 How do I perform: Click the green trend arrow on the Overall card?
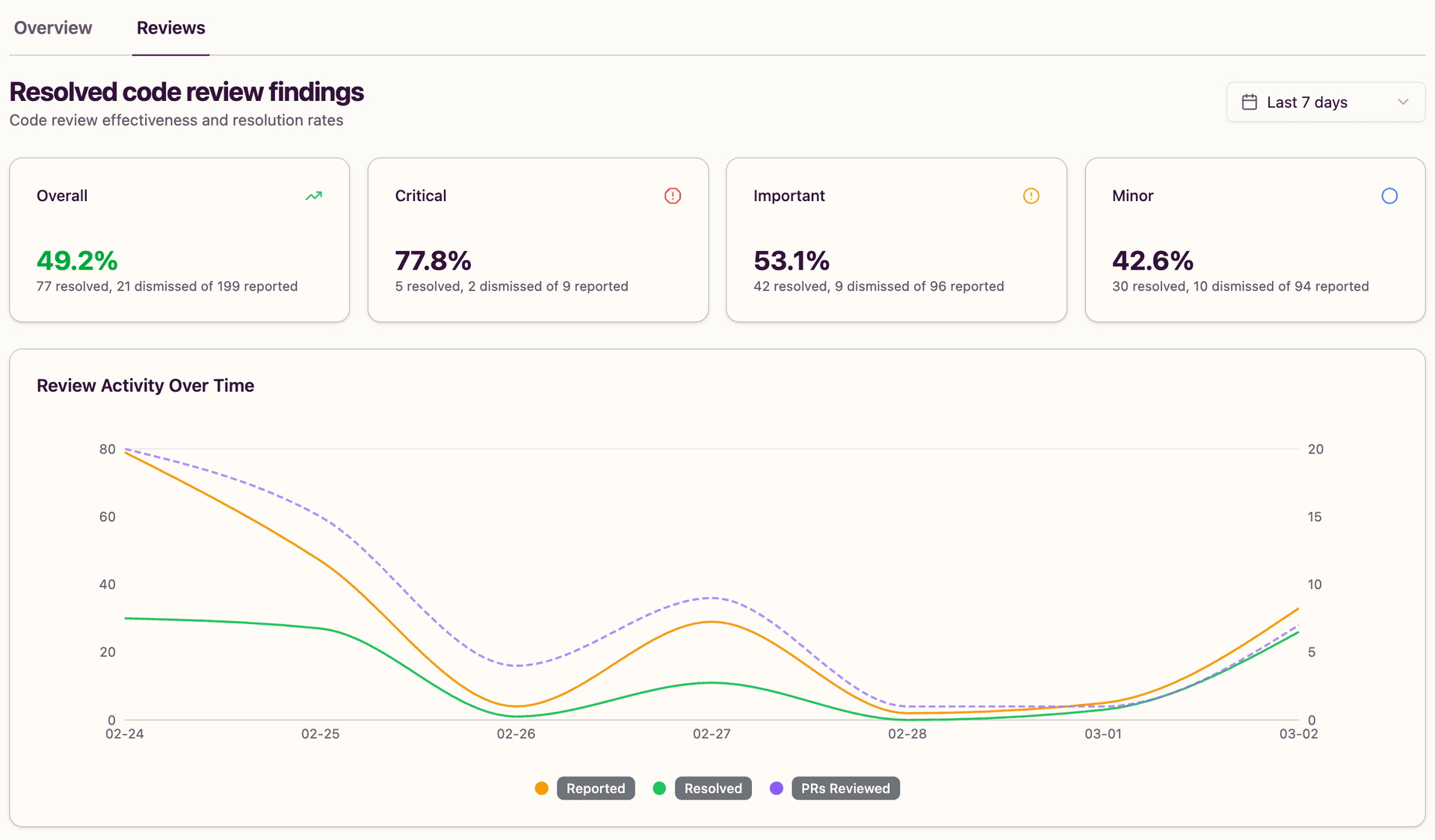313,195
